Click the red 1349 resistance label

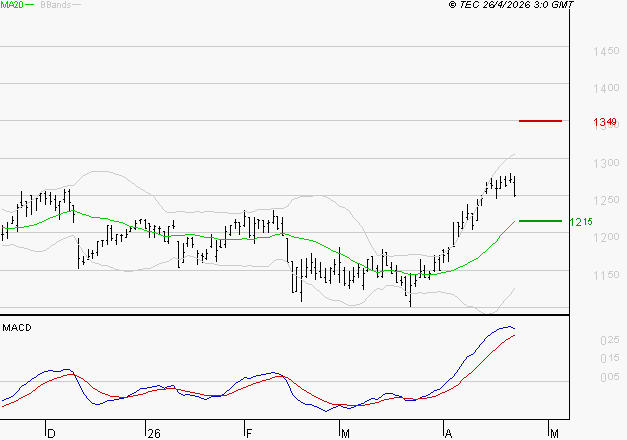click(605, 122)
